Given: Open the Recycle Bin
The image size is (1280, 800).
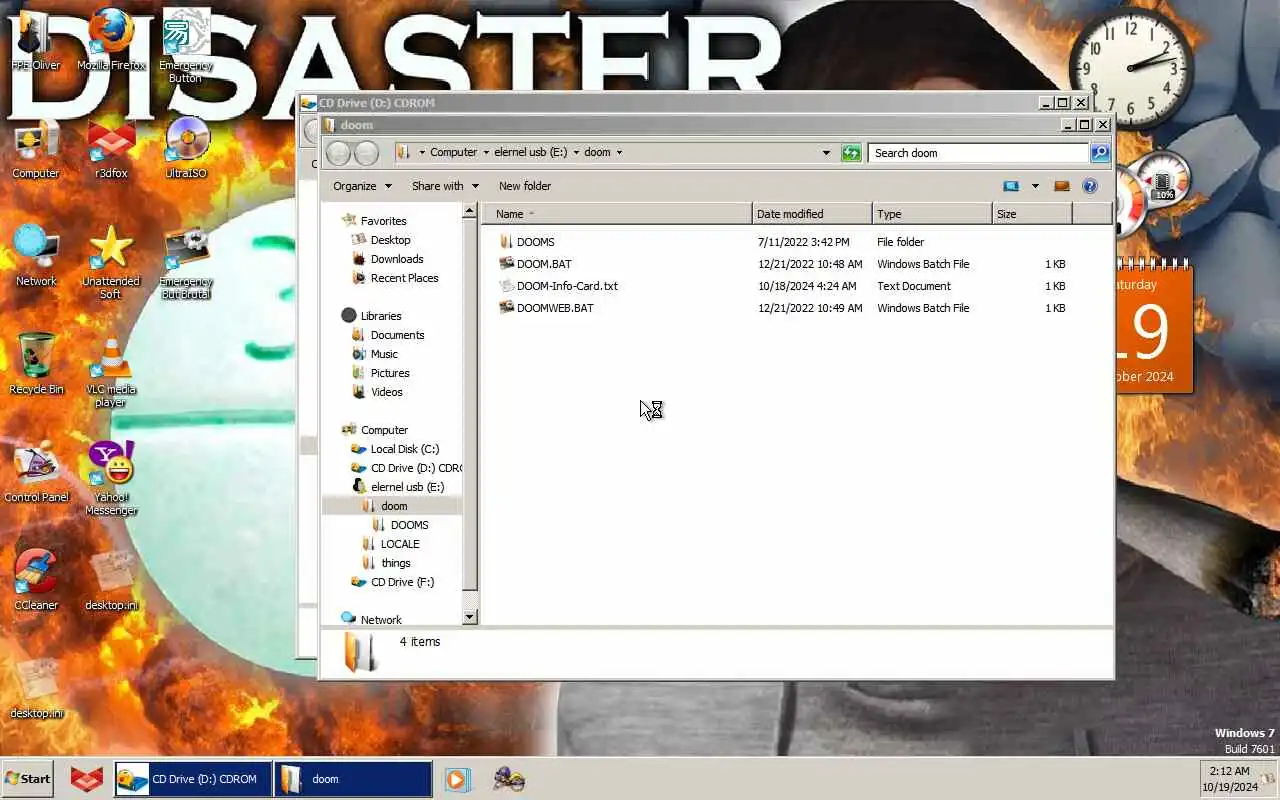Looking at the screenshot, I should (35, 364).
